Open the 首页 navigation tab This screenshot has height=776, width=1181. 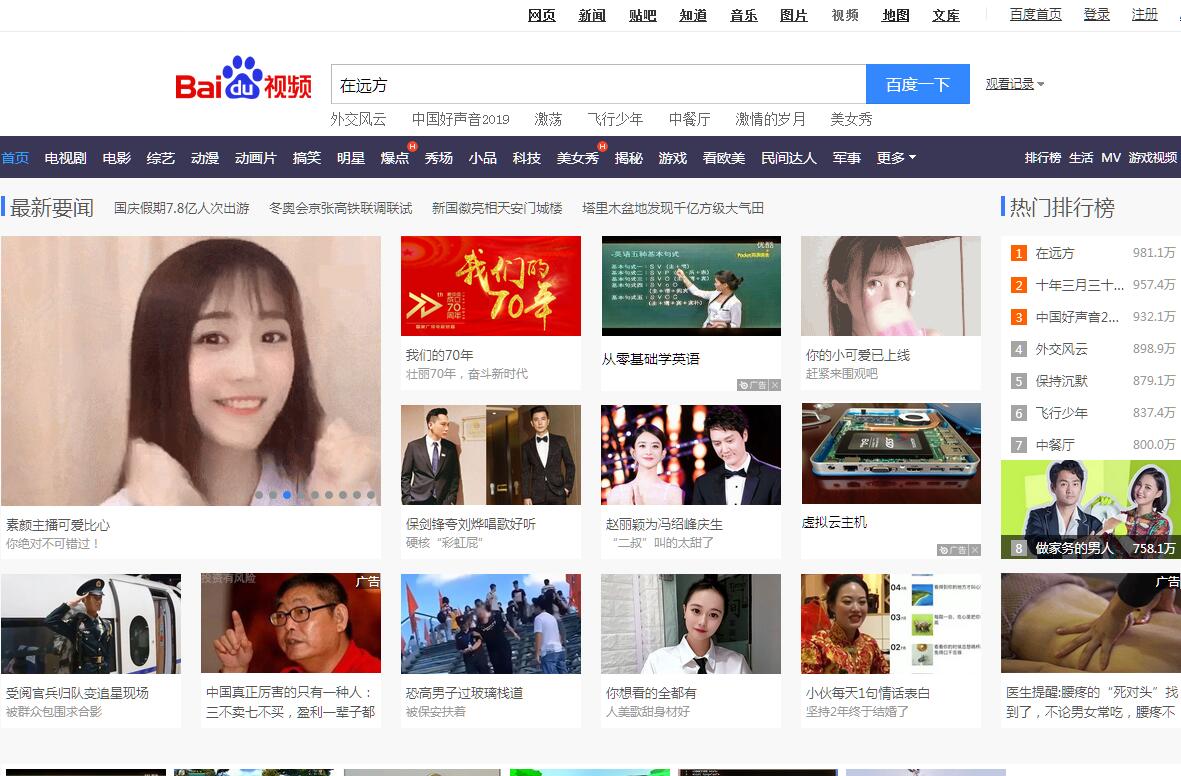(x=15, y=157)
